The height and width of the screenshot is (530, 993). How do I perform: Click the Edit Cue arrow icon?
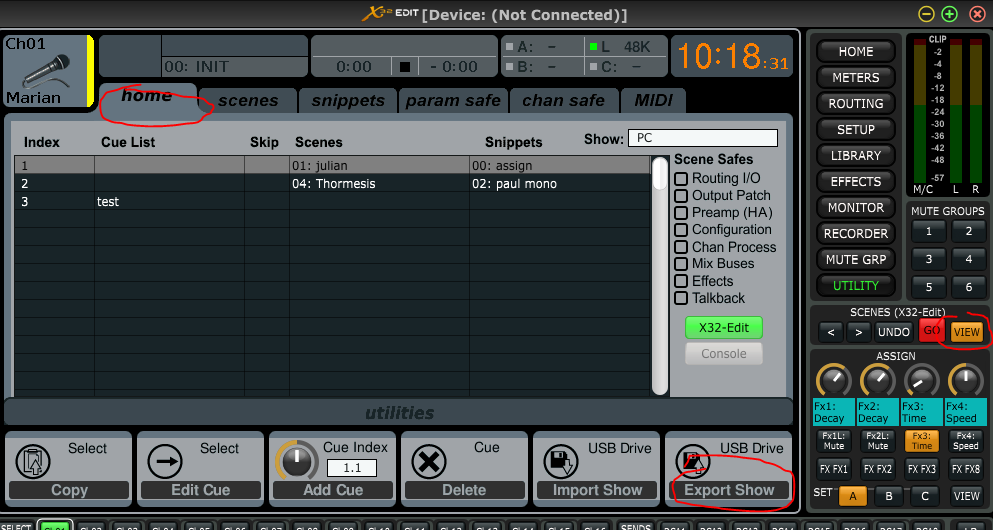coord(165,462)
